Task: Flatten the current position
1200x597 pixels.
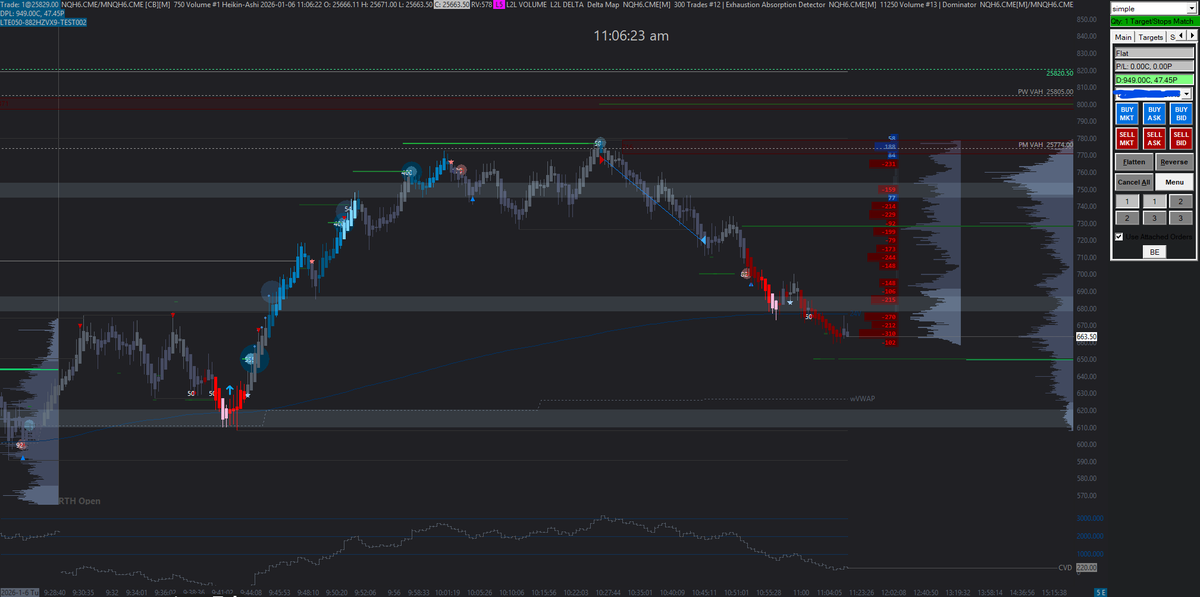Action: (1134, 161)
